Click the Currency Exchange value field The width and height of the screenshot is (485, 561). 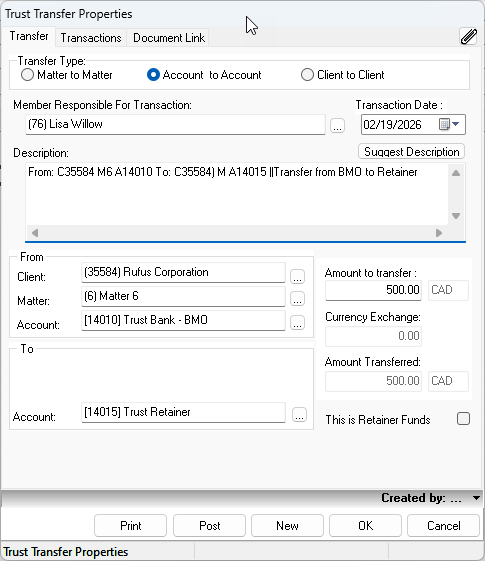pyautogui.click(x=373, y=336)
